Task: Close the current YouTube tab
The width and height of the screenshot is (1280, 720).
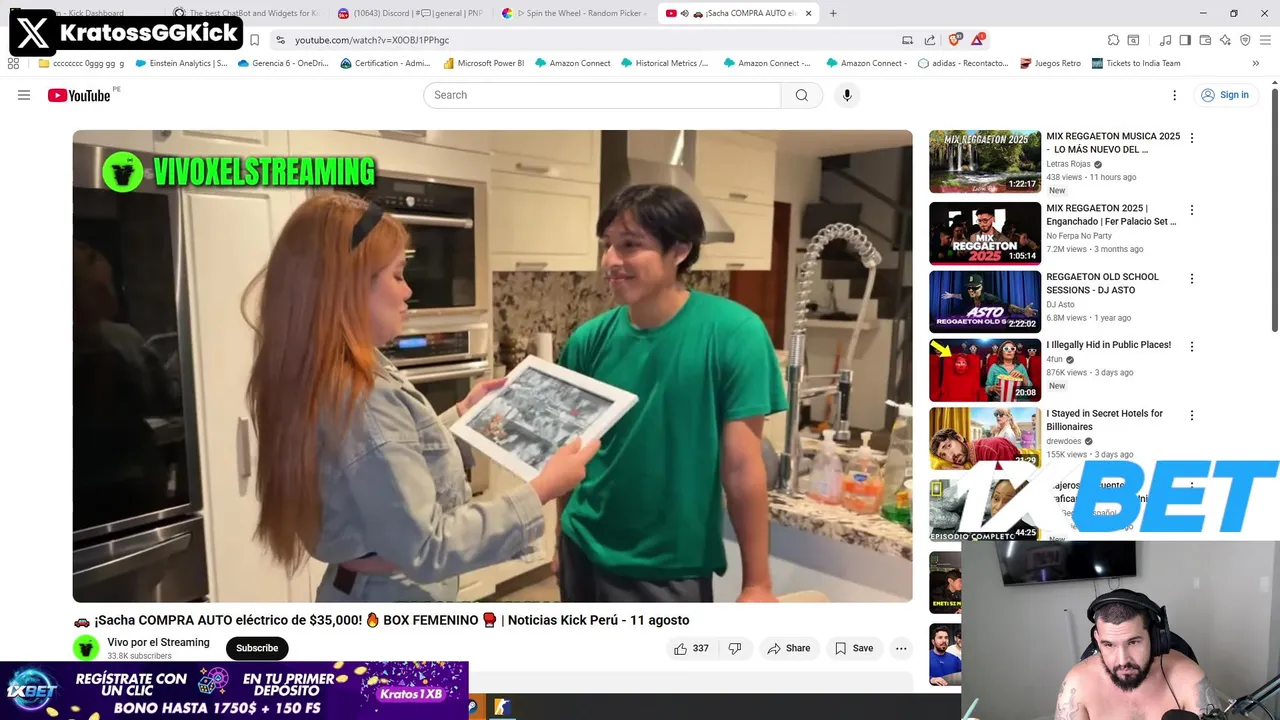Action: pos(808,13)
